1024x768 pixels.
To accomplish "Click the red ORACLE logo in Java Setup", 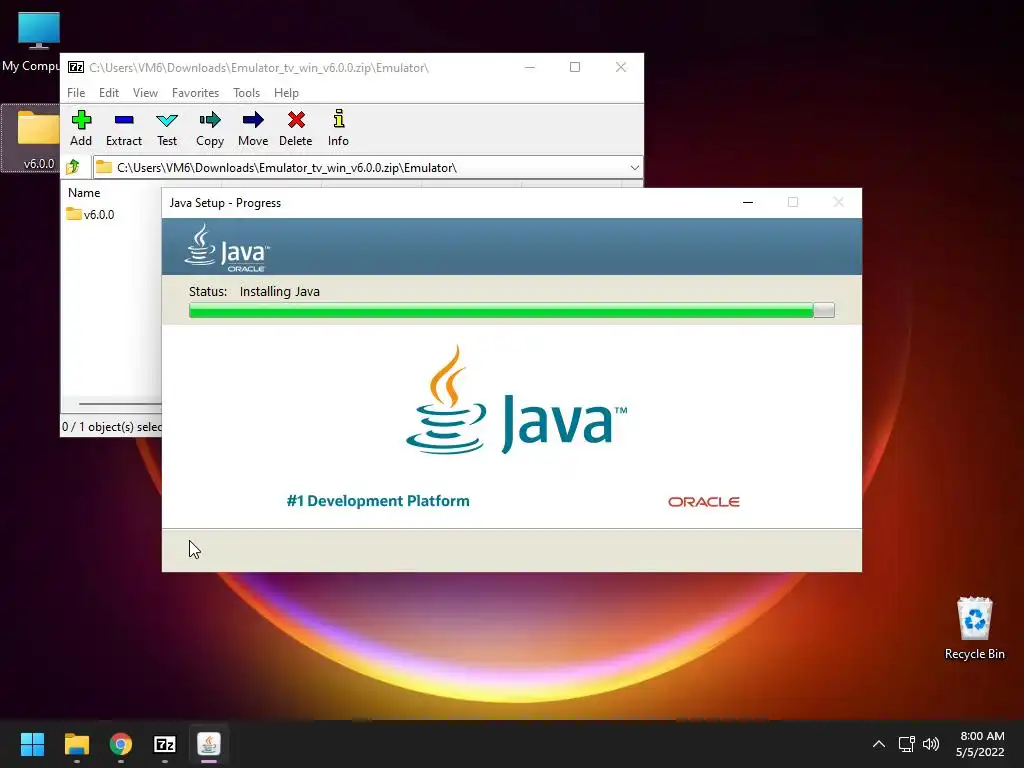I will 703,502.
